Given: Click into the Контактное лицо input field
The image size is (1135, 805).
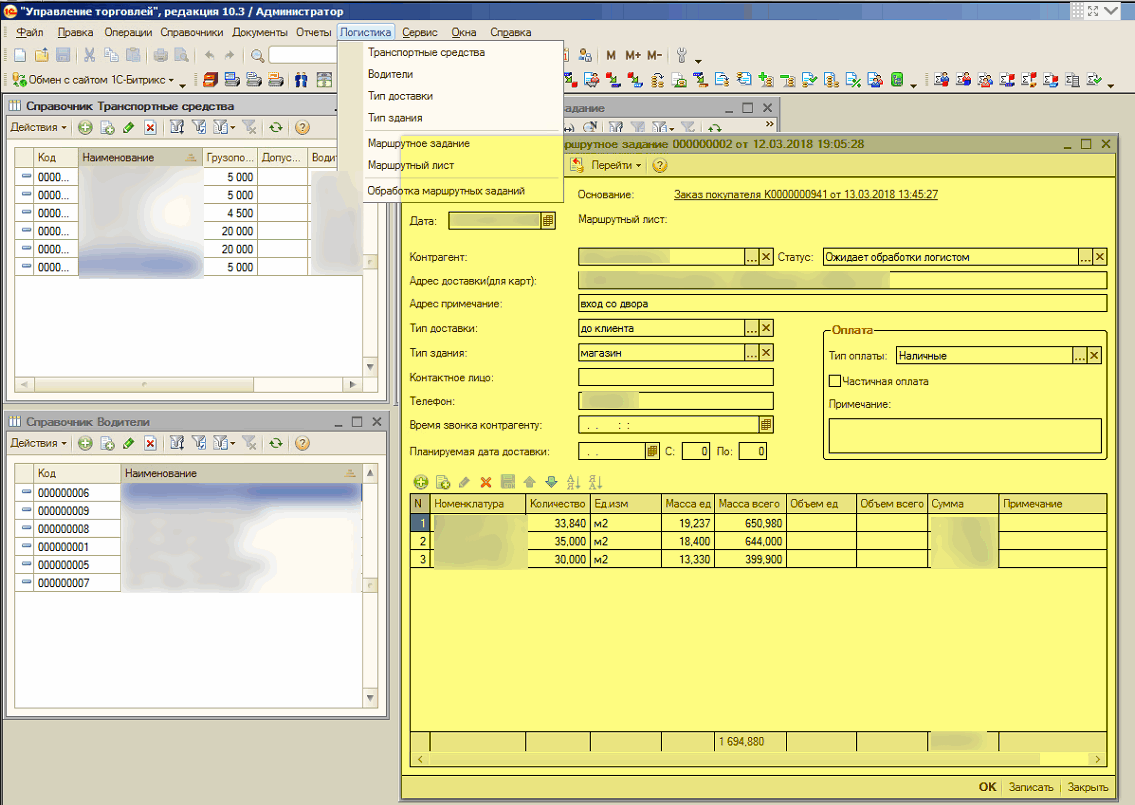Looking at the screenshot, I should click(675, 377).
